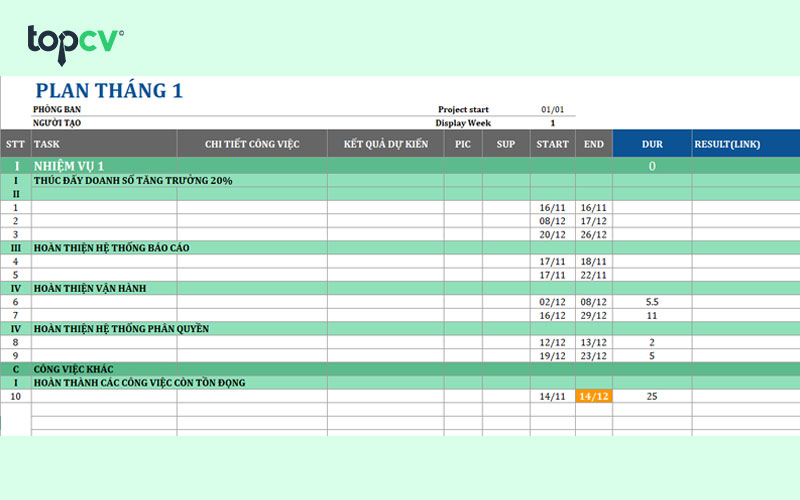Select end date 29/12 in row 7
800x500 pixels.
594,315
